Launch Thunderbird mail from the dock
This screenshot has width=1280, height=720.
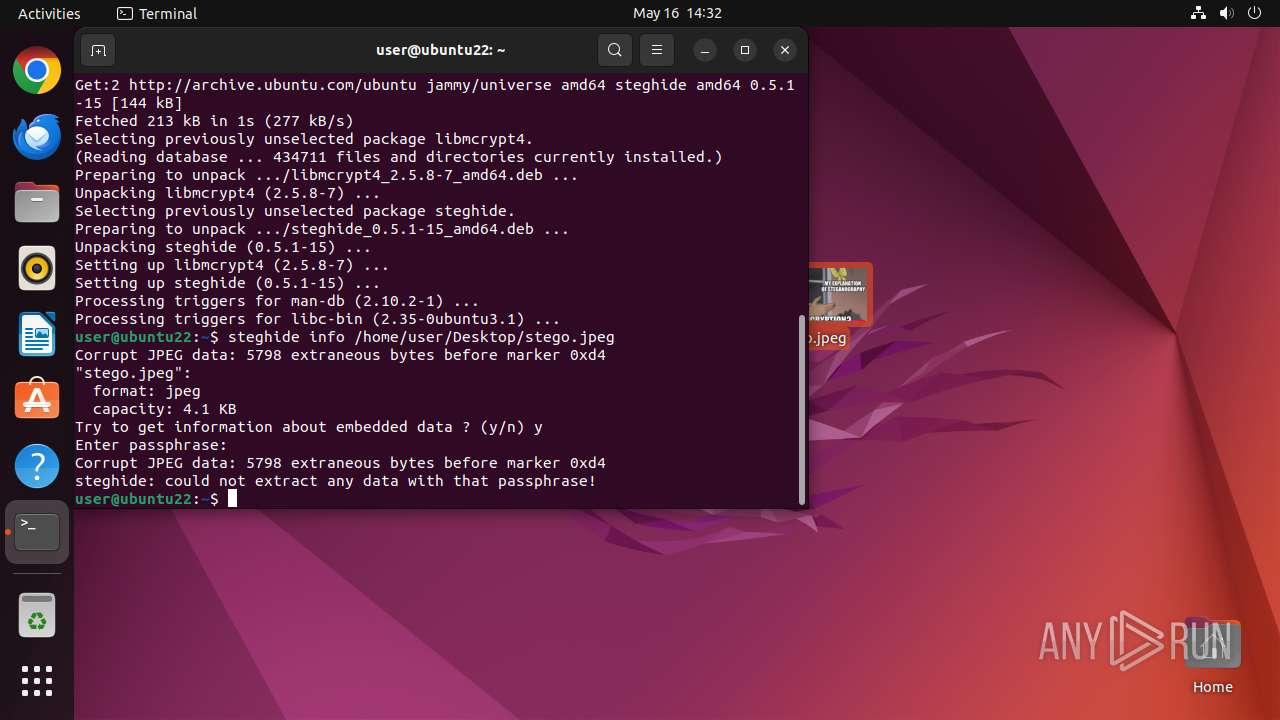pos(37,137)
